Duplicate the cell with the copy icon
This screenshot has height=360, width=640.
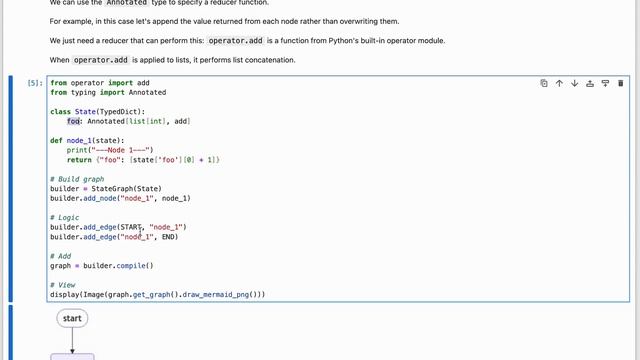coord(544,83)
